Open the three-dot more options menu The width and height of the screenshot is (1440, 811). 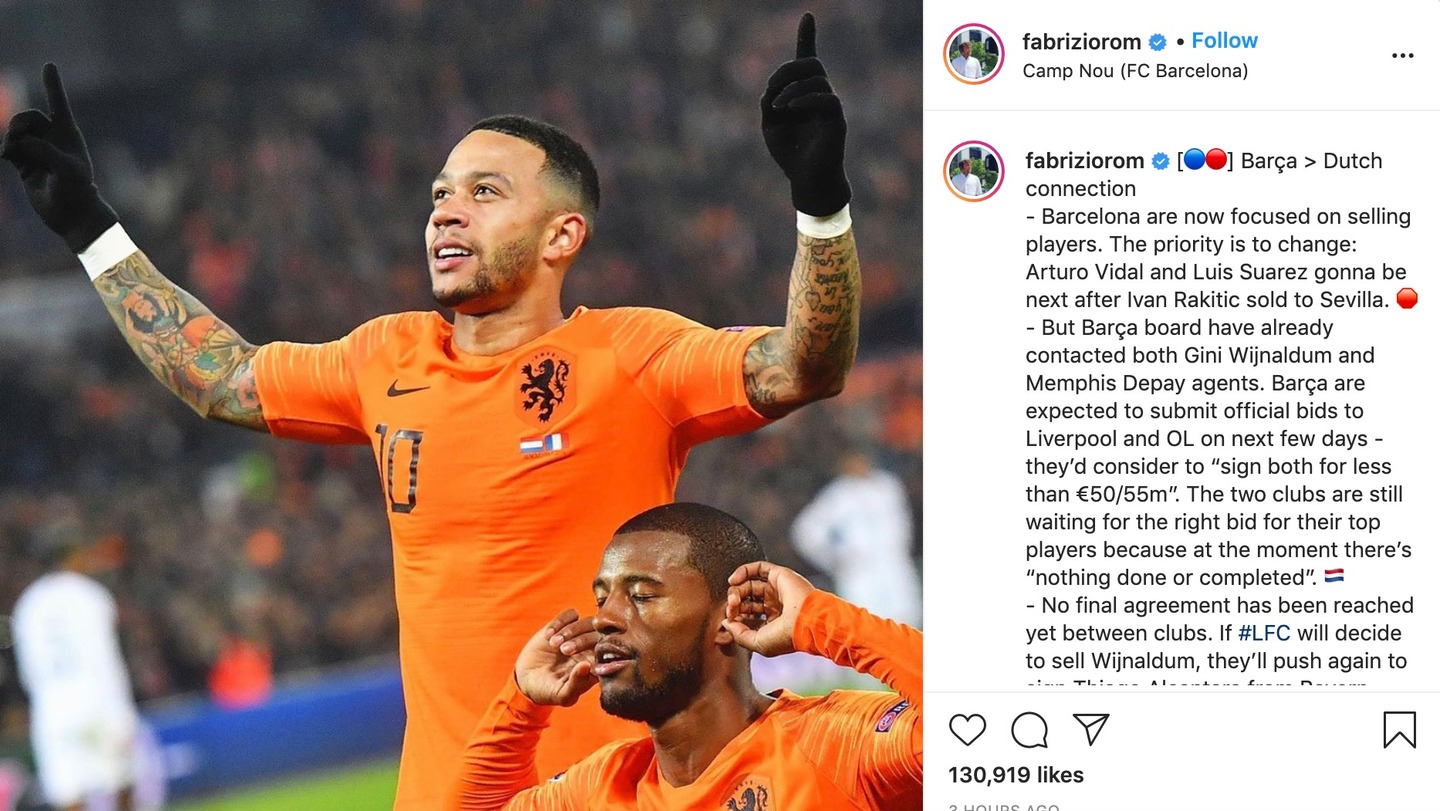[1403, 55]
